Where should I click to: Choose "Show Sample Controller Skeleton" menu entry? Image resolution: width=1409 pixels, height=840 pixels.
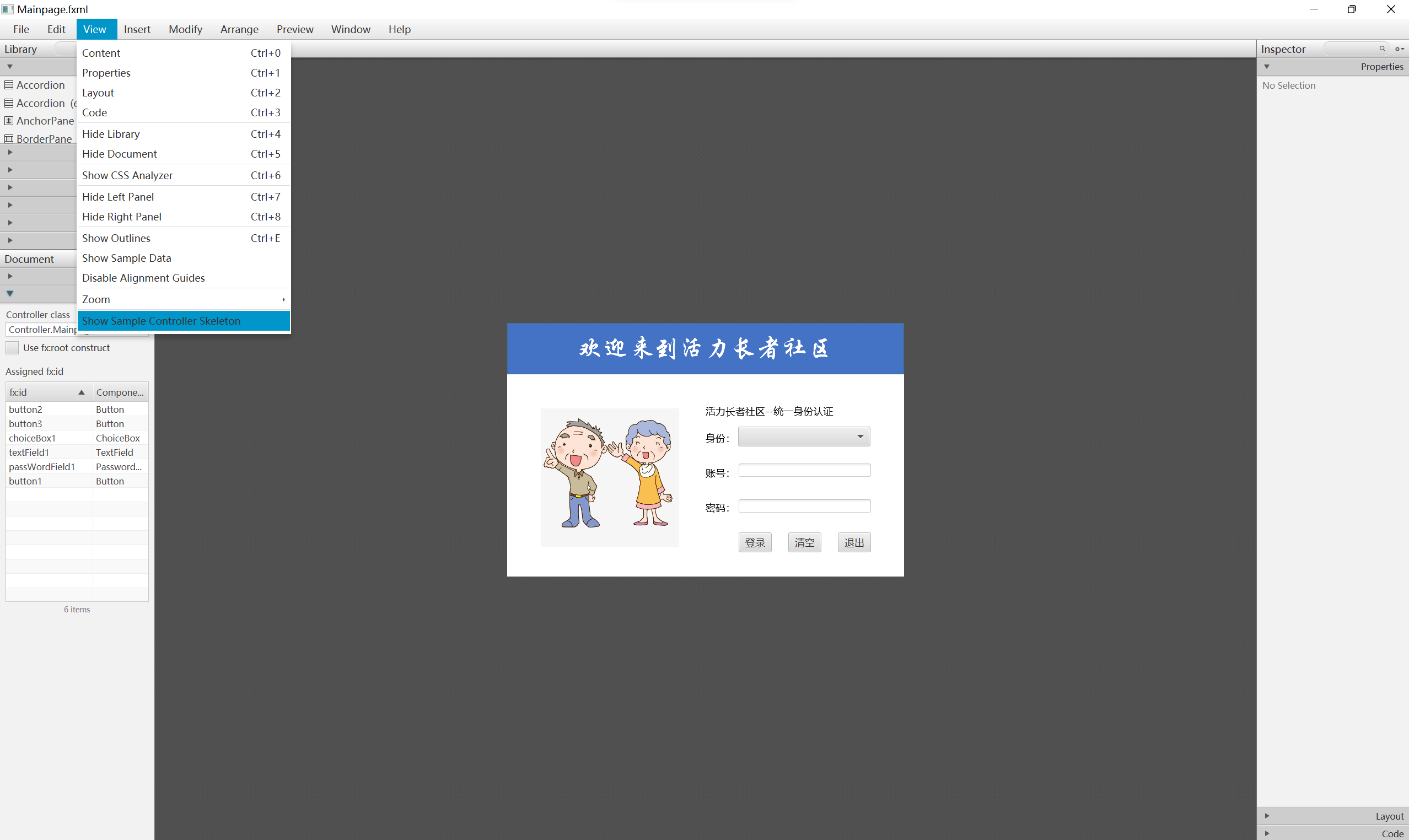[161, 320]
